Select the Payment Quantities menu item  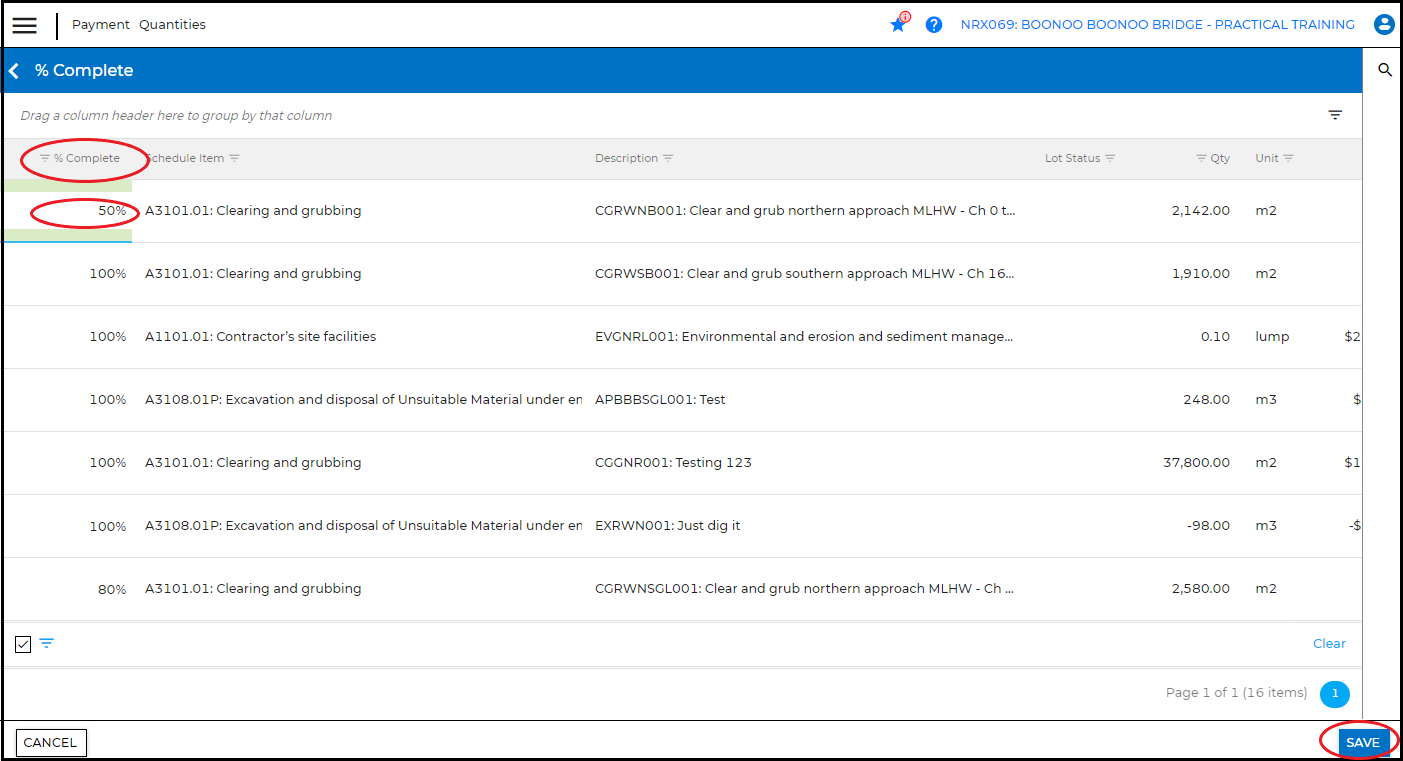[x=138, y=24]
